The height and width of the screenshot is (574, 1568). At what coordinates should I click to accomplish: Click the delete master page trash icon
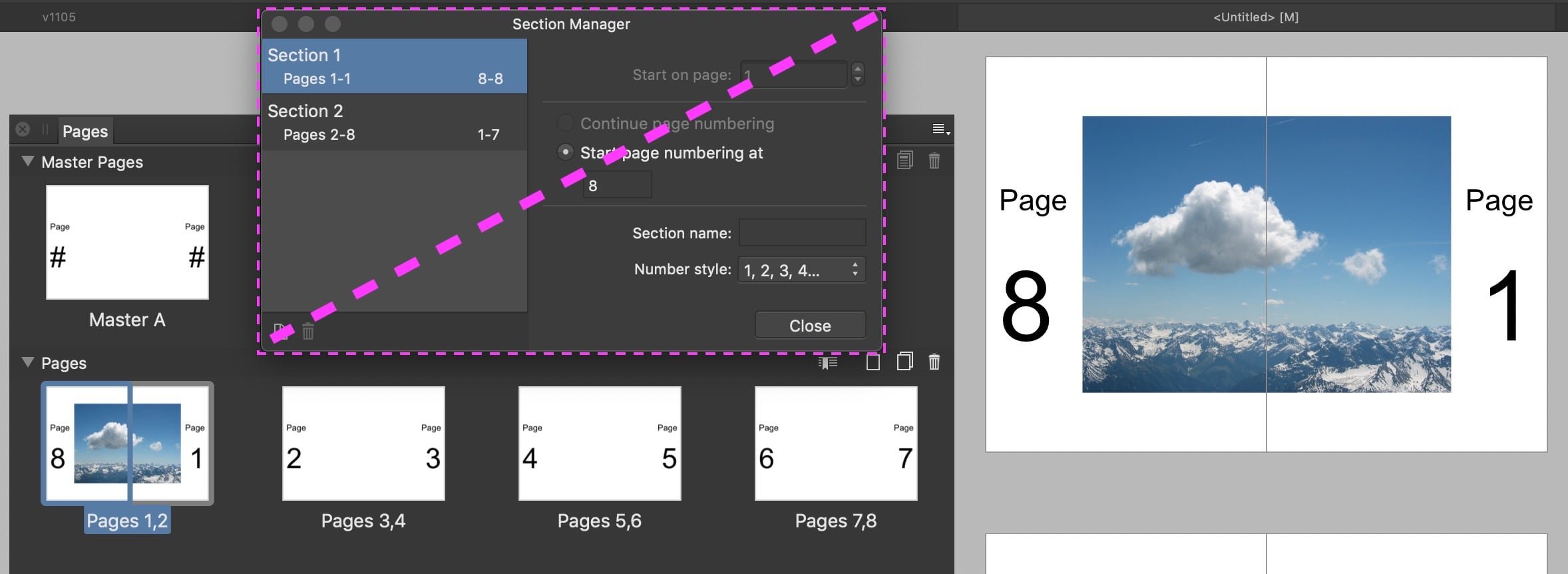click(934, 160)
